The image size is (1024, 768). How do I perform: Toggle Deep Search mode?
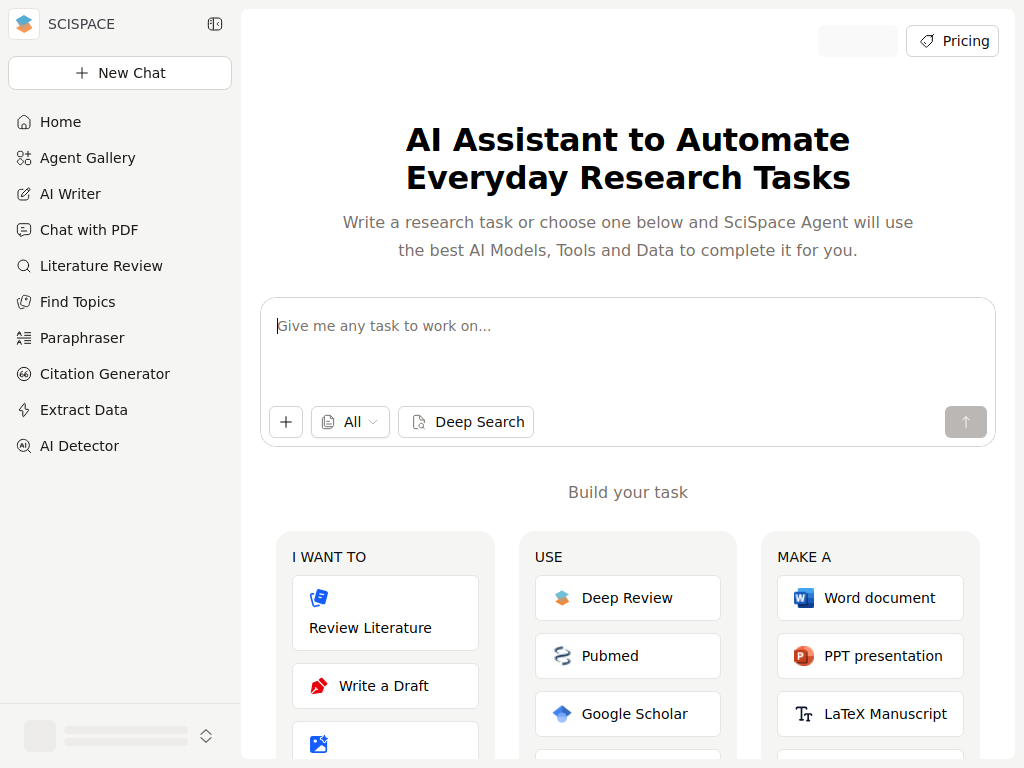[466, 422]
